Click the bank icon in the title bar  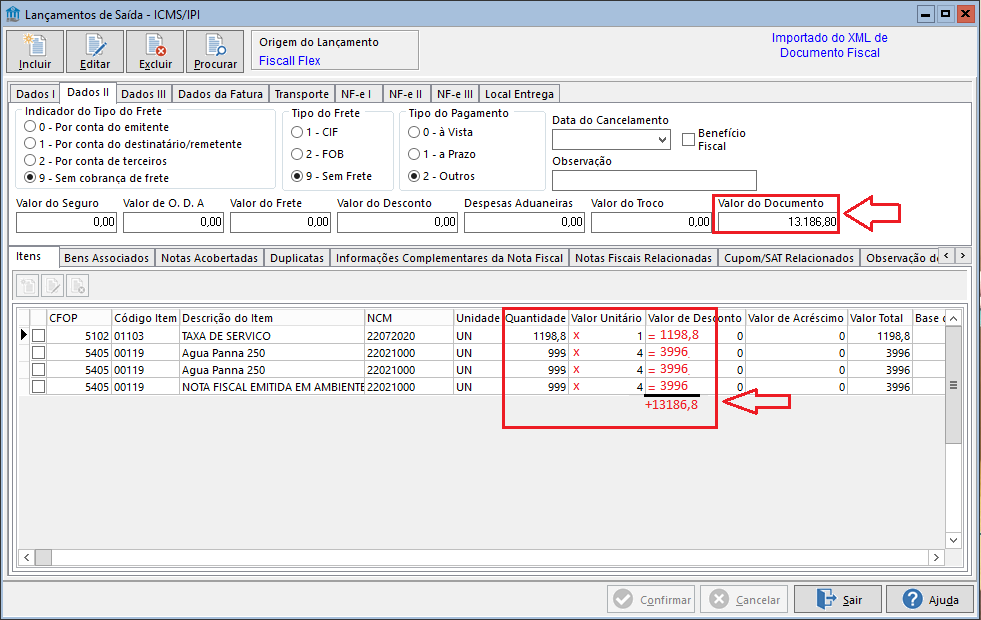click(x=13, y=14)
